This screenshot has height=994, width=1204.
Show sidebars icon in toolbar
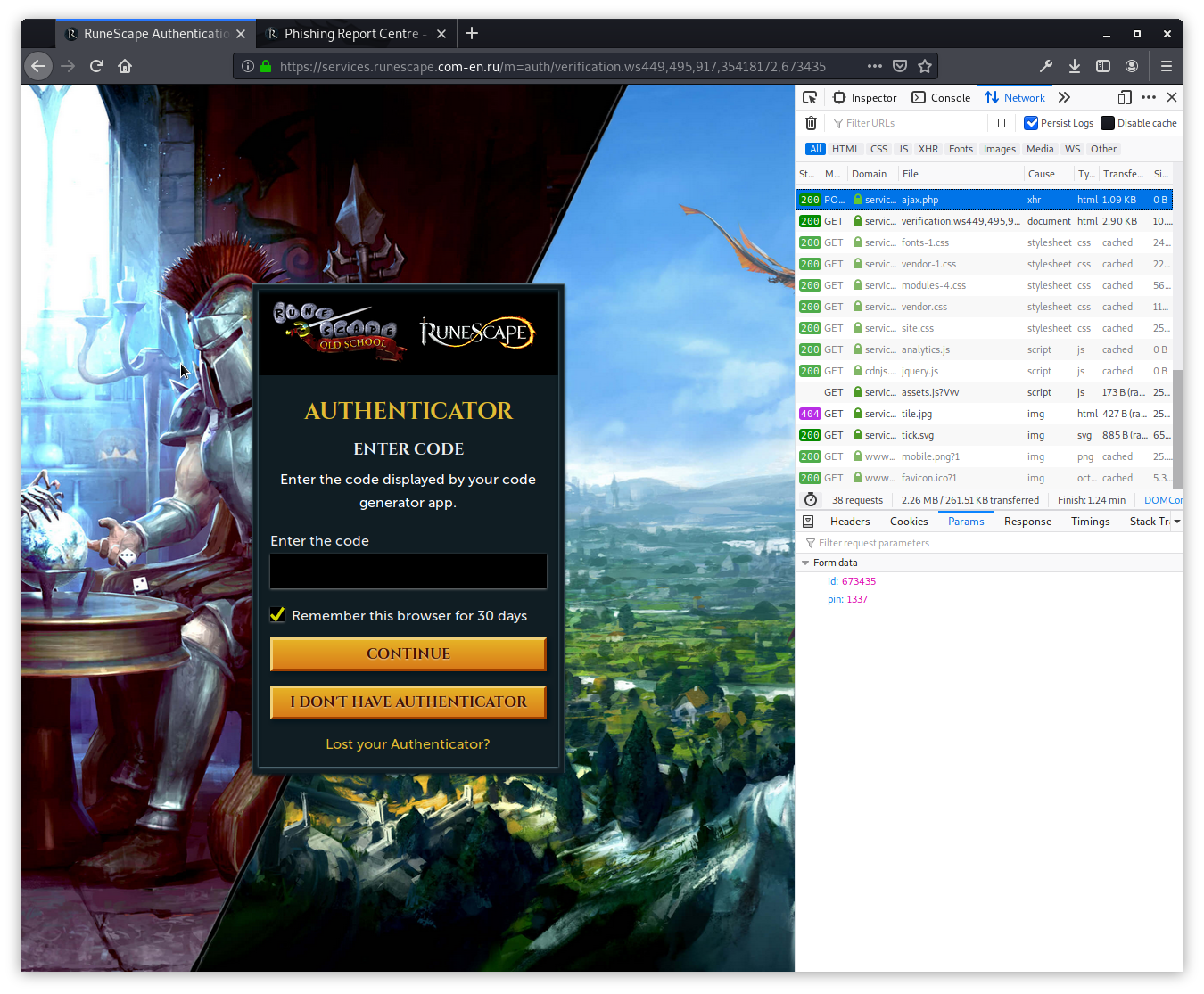[x=1103, y=66]
